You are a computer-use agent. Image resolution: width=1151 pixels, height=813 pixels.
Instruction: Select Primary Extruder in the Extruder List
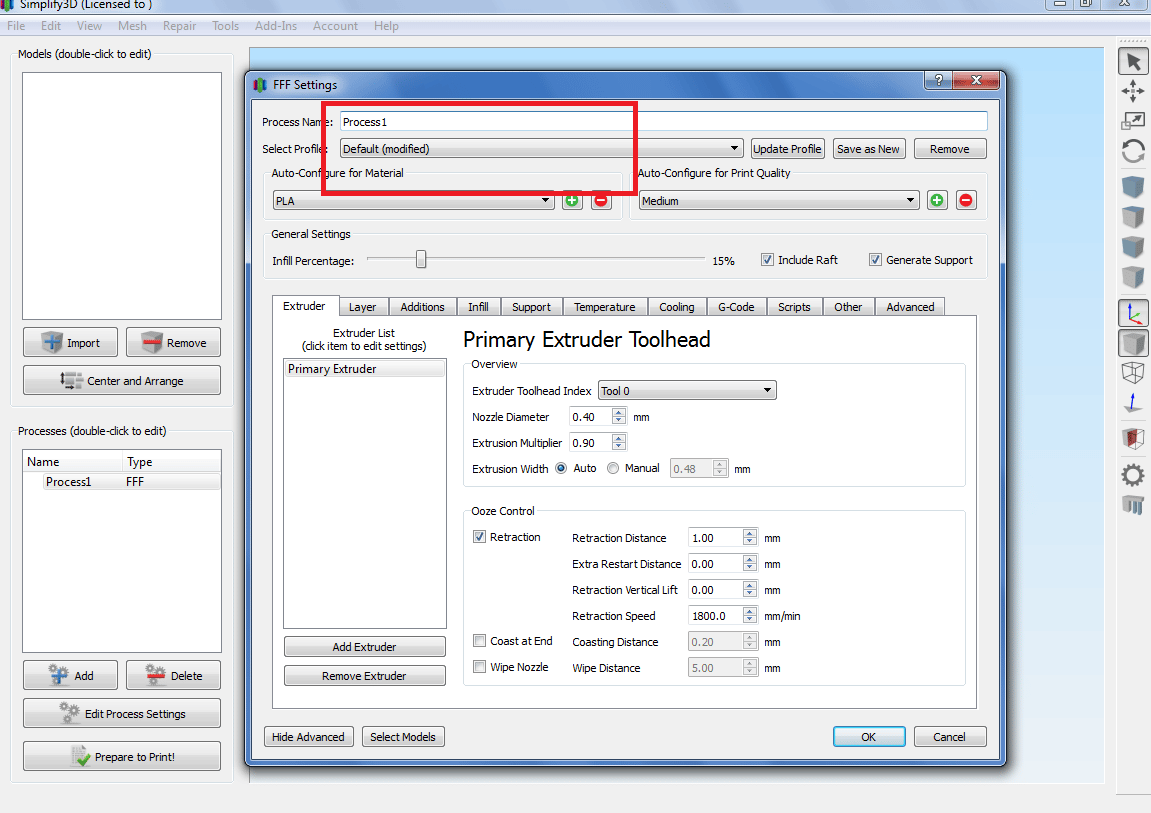click(x=365, y=368)
